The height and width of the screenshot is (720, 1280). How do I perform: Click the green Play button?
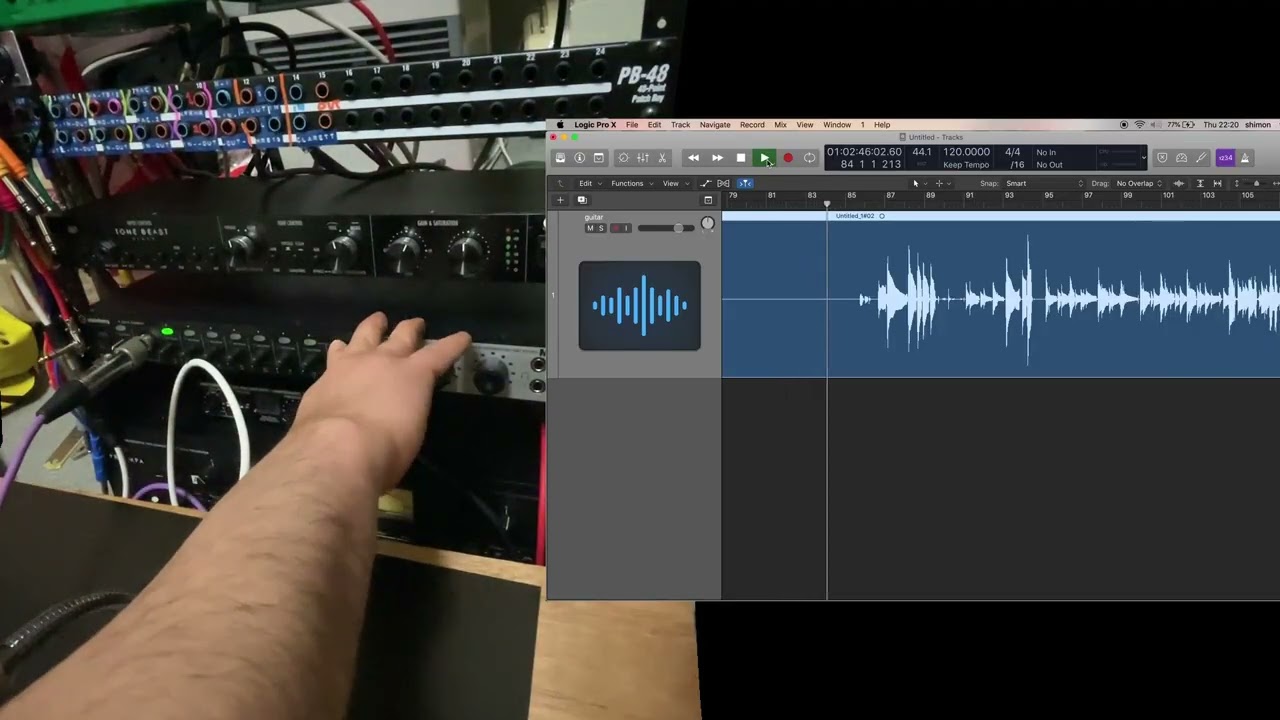764,158
